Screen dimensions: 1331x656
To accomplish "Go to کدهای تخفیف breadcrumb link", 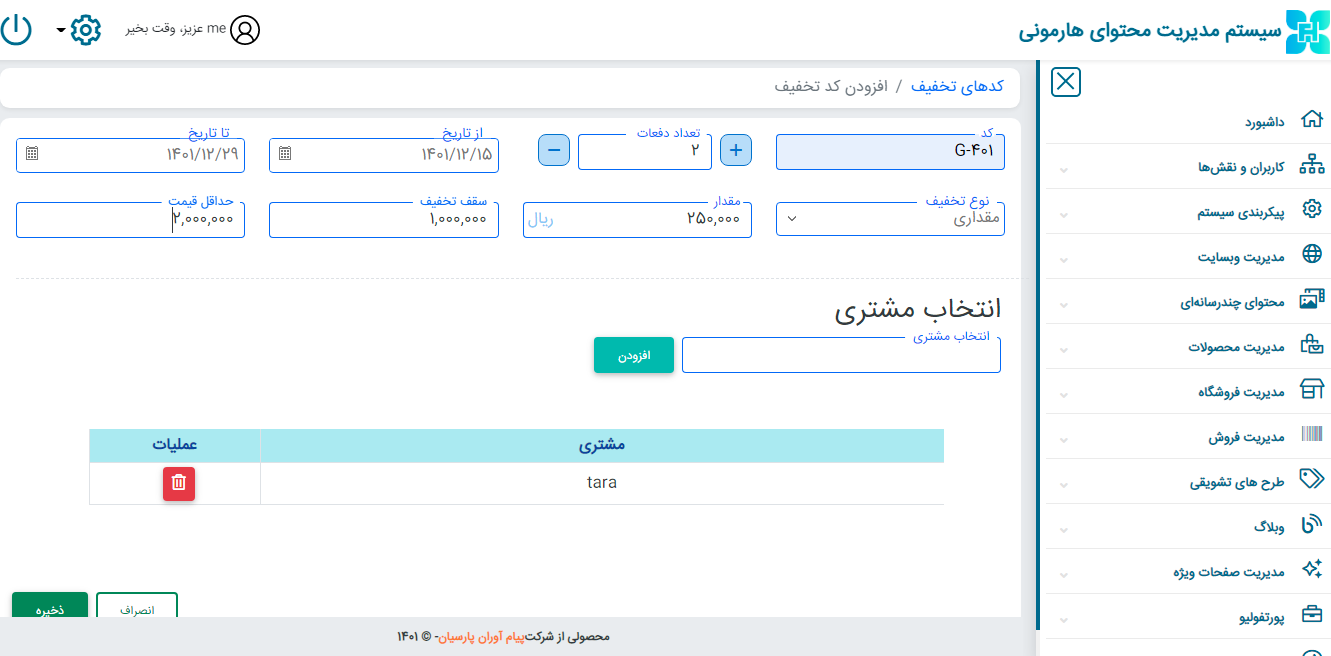I will (957, 86).
